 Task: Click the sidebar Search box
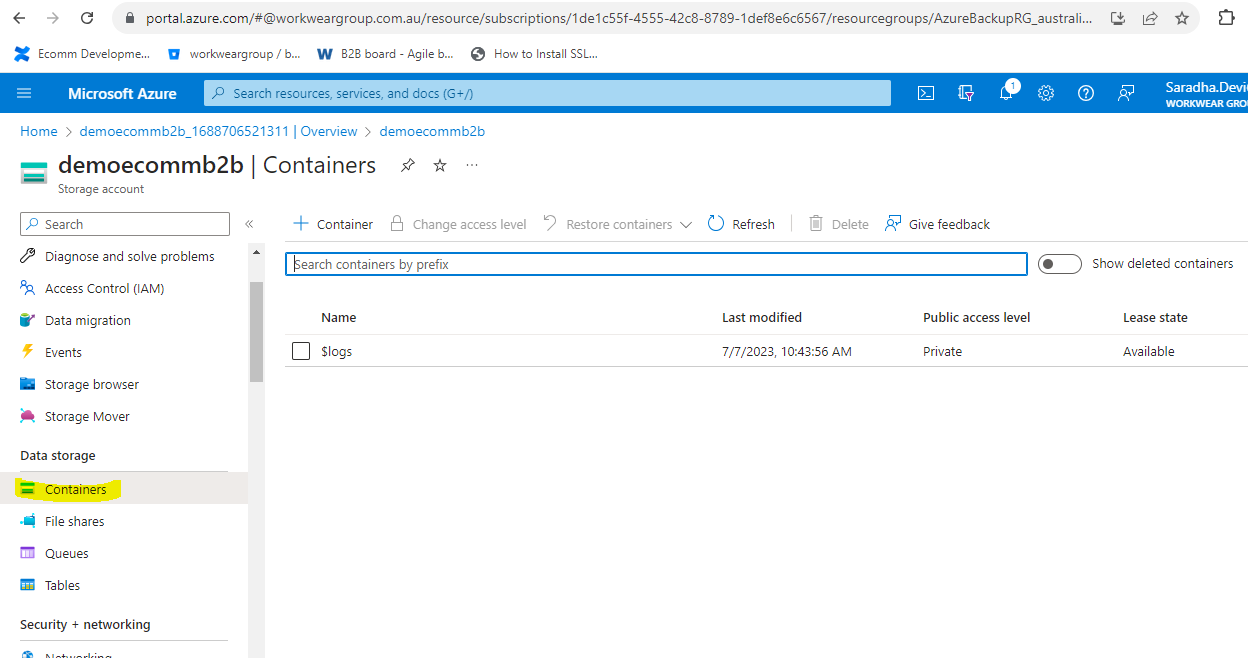coord(124,224)
